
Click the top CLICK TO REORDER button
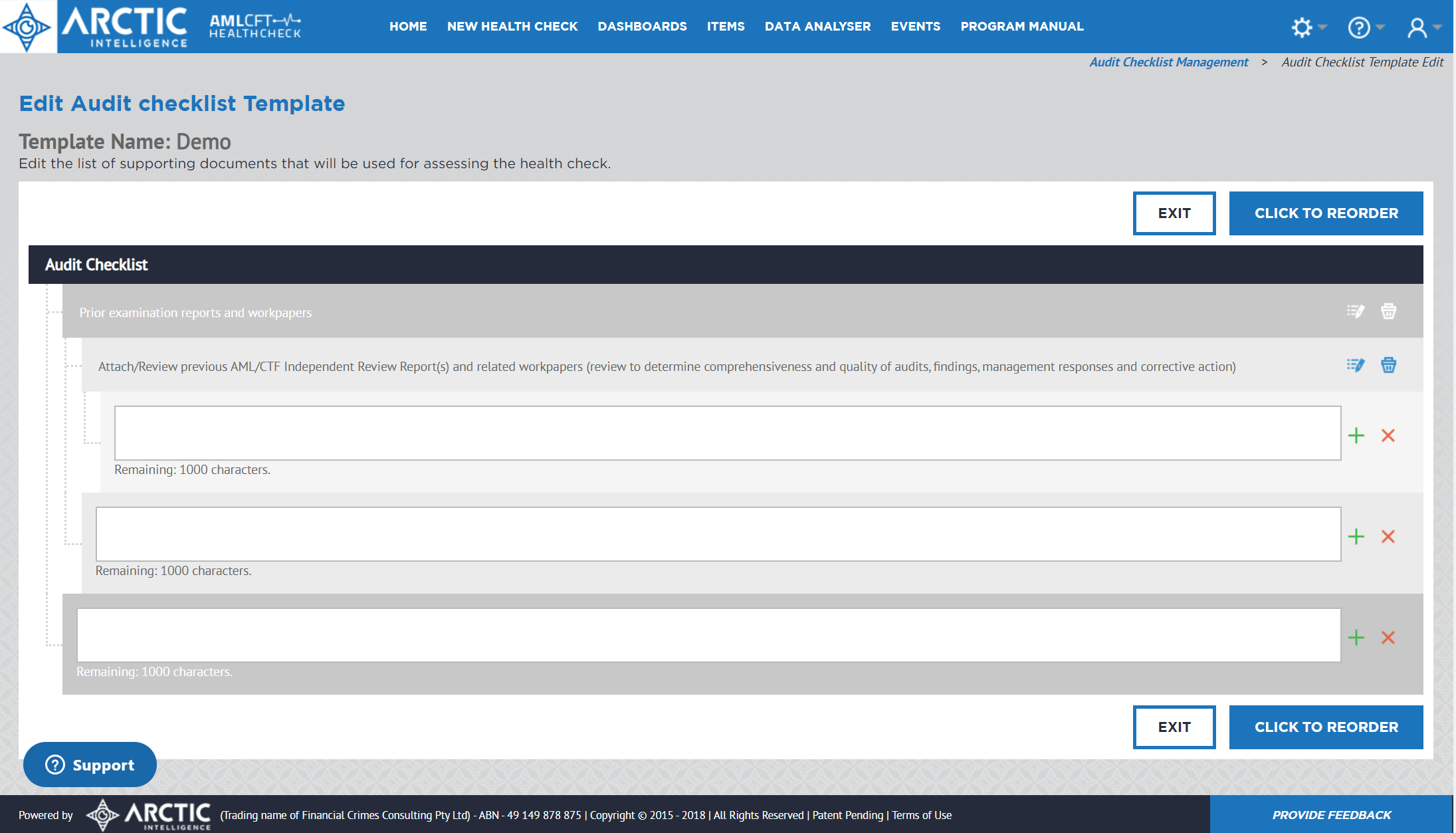[1326, 213]
